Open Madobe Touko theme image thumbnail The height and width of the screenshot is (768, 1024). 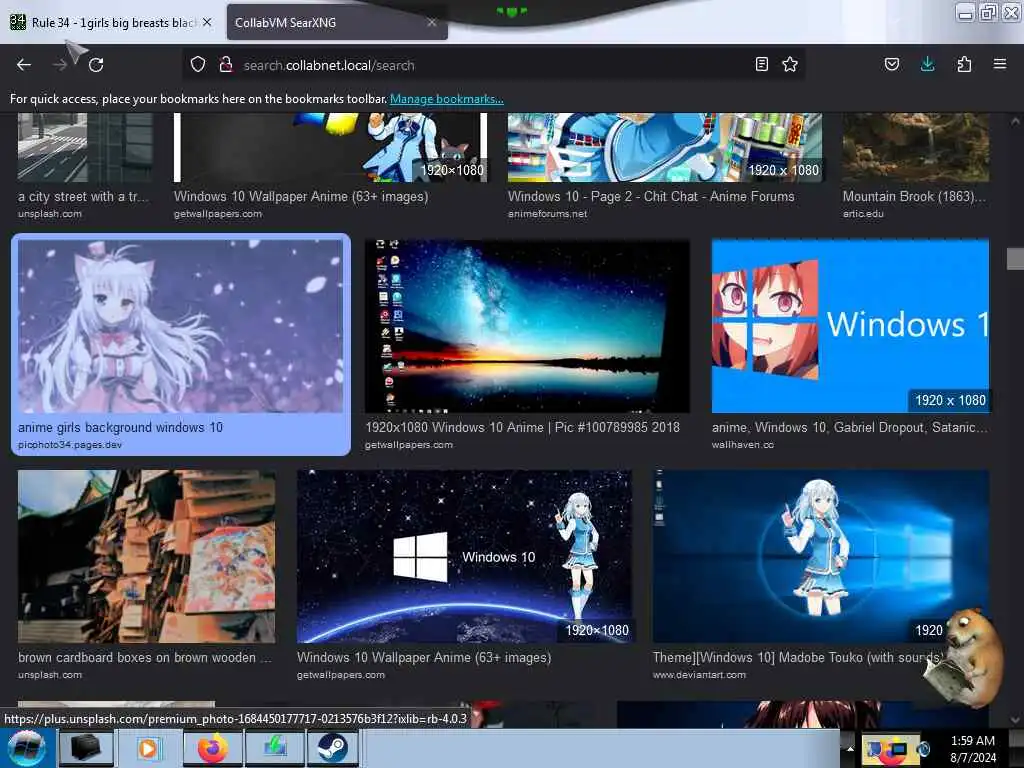[821, 556]
